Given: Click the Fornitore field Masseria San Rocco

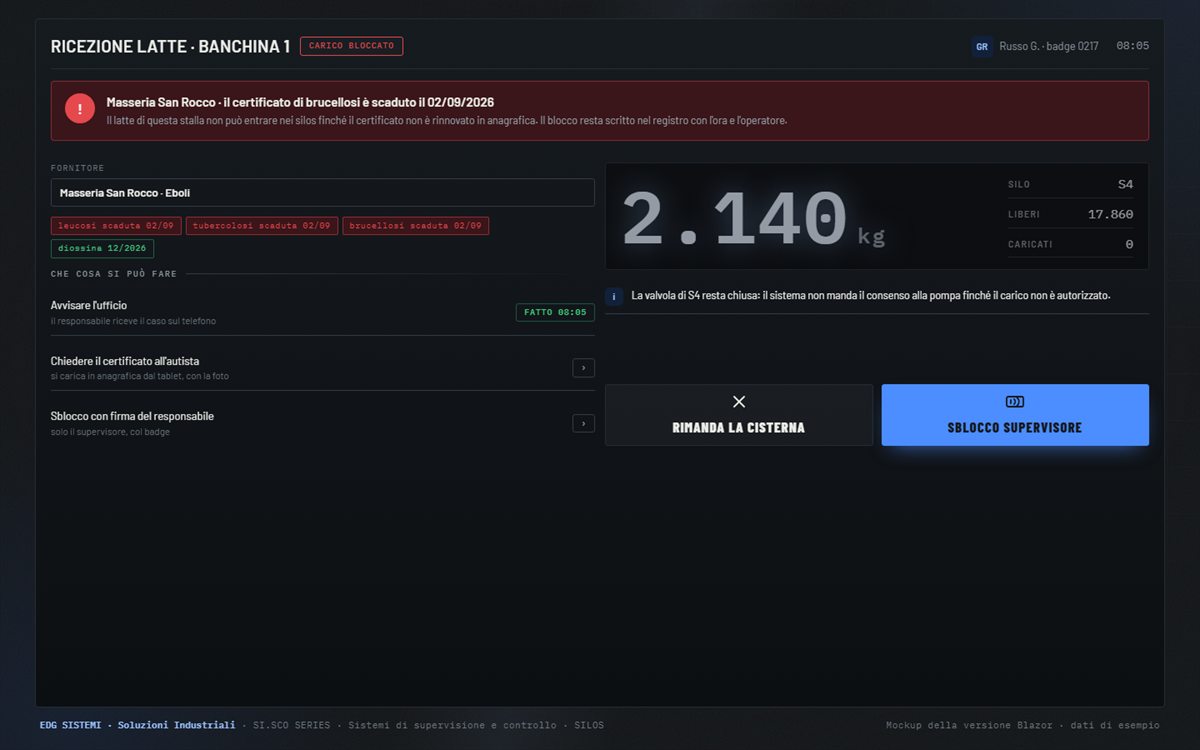Looking at the screenshot, I should (323, 193).
